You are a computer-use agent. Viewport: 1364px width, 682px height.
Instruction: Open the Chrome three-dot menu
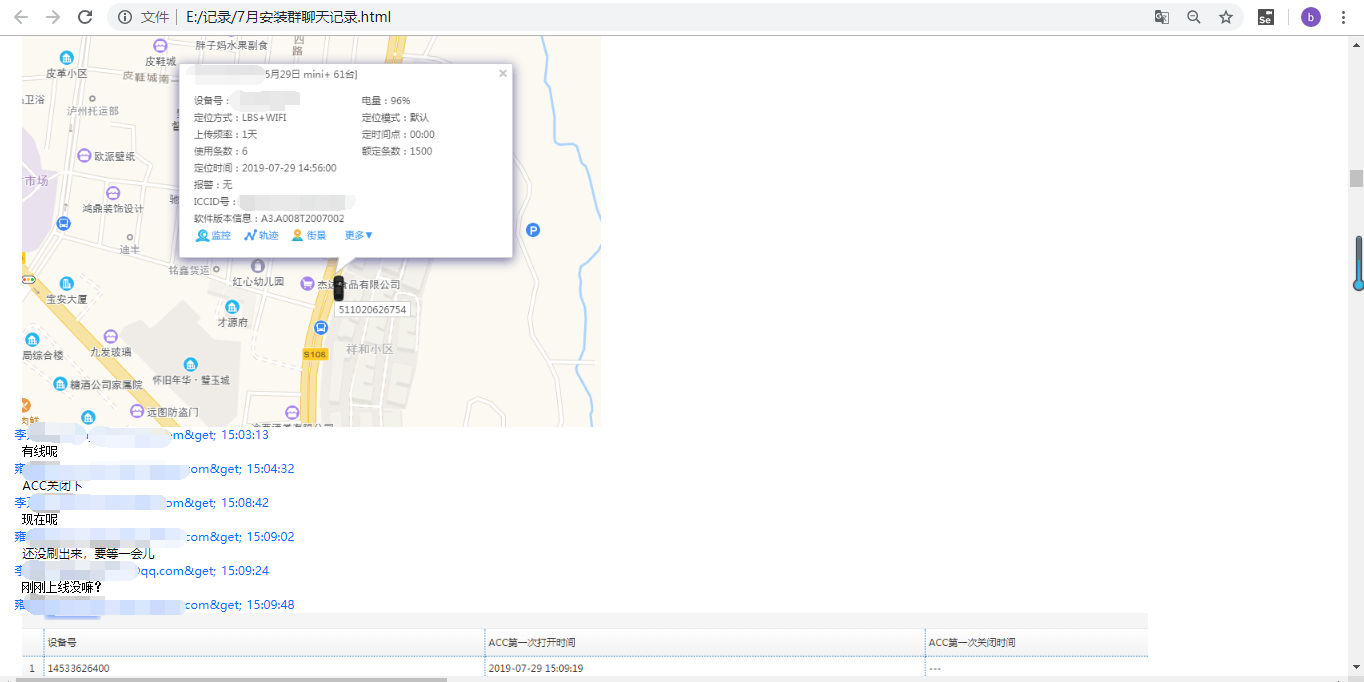tap(1343, 17)
